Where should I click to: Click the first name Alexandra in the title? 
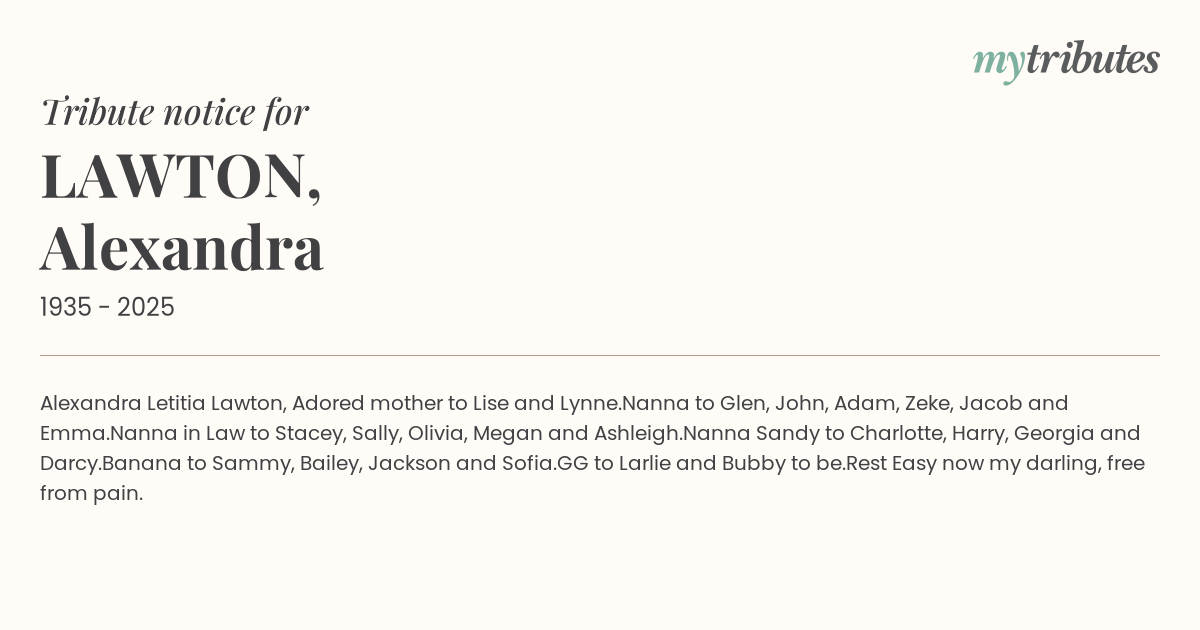click(x=182, y=248)
